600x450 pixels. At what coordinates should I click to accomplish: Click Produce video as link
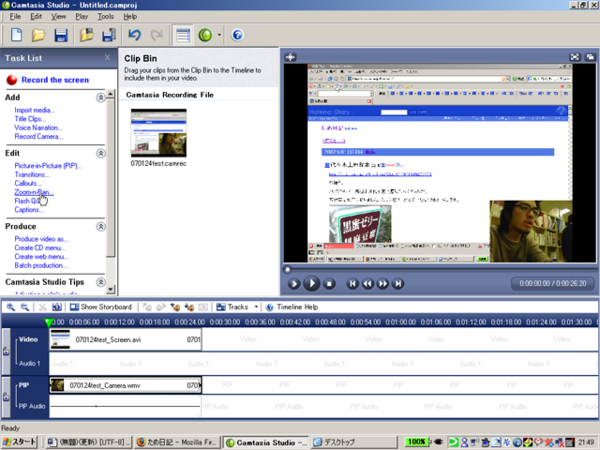coord(41,239)
